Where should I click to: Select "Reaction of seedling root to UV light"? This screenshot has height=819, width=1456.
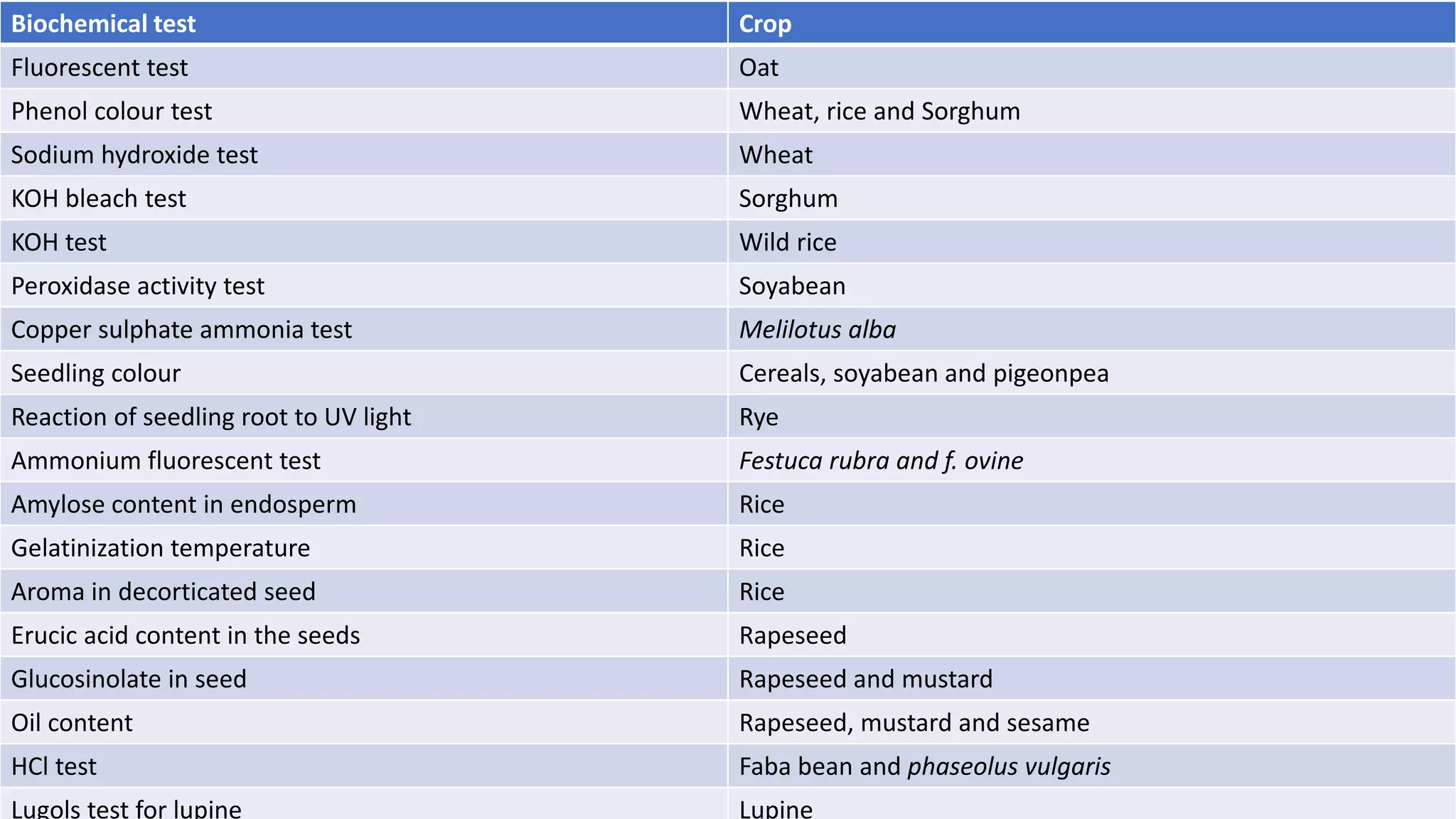point(211,417)
